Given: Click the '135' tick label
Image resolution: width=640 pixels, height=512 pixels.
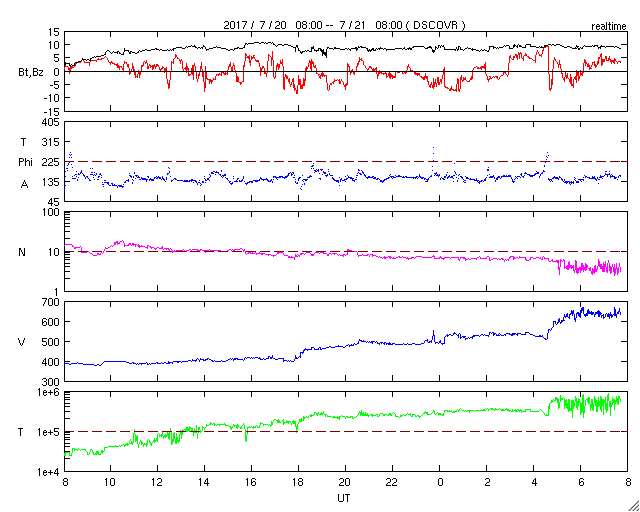Looking at the screenshot, I should pyautogui.click(x=51, y=182).
